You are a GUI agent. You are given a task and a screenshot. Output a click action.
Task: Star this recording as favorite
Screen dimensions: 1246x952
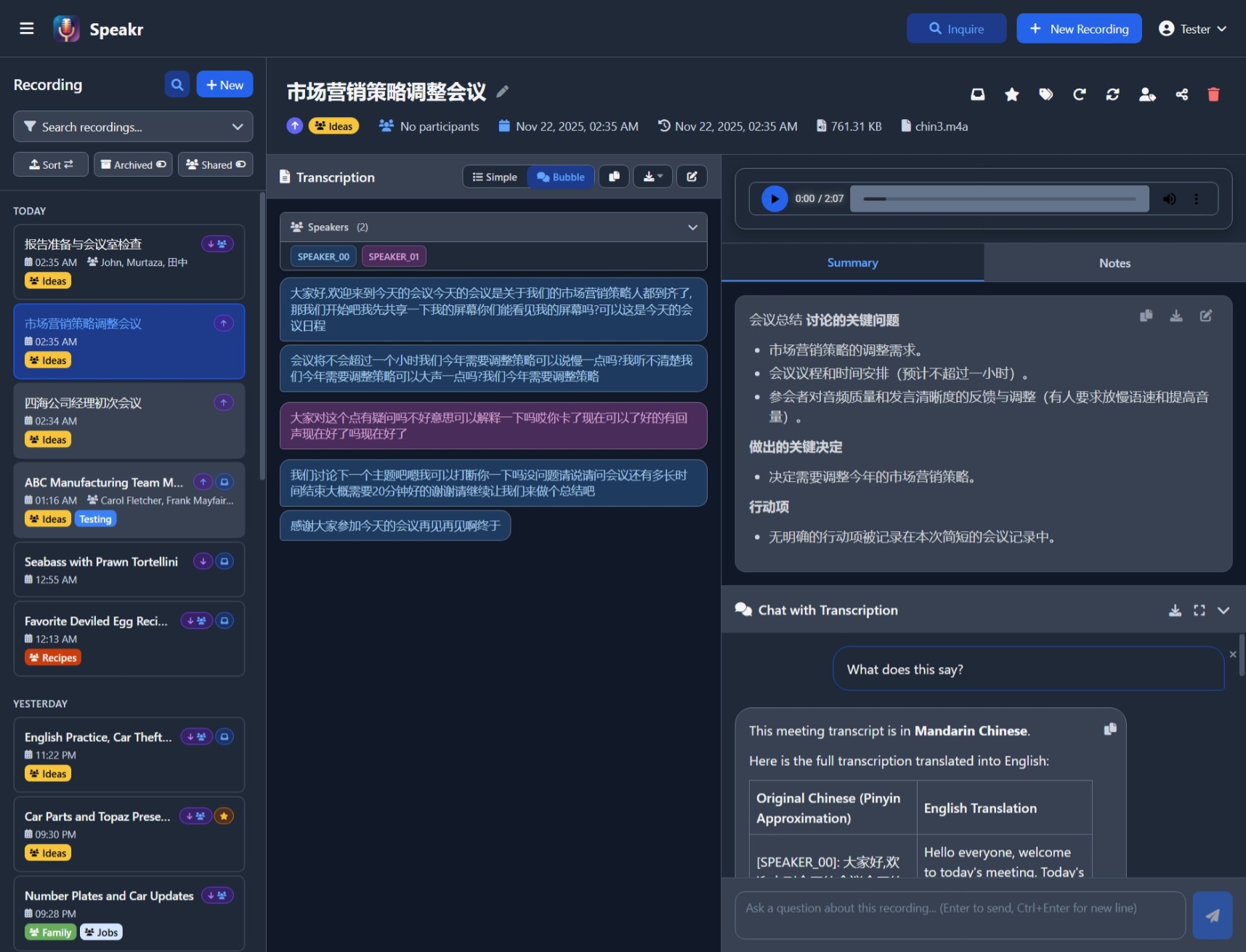pyautogui.click(x=1011, y=94)
